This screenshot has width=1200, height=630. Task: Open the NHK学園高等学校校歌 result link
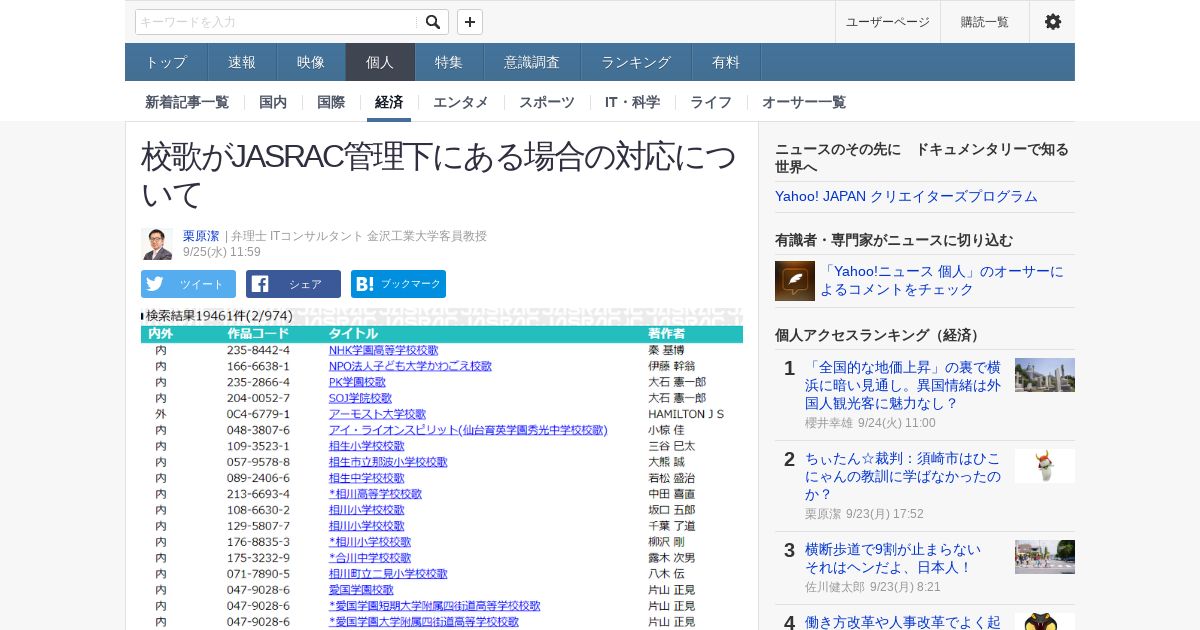pyautogui.click(x=383, y=350)
